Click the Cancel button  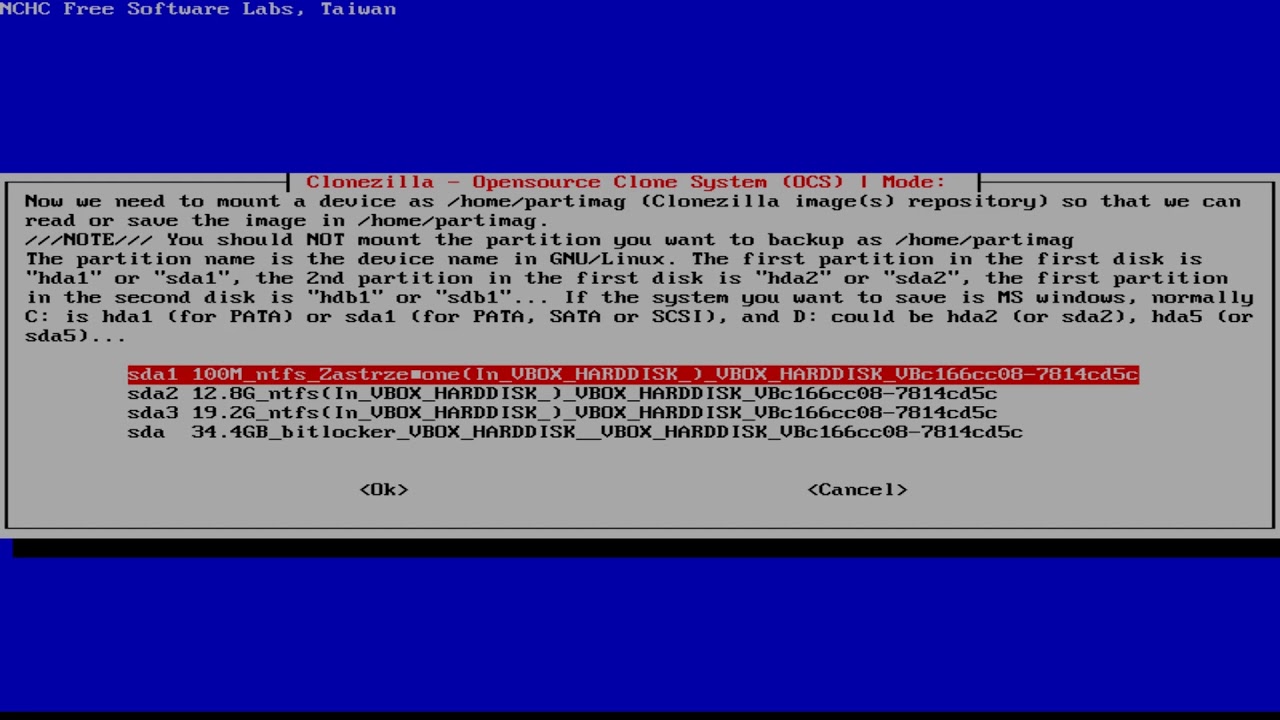coord(857,489)
